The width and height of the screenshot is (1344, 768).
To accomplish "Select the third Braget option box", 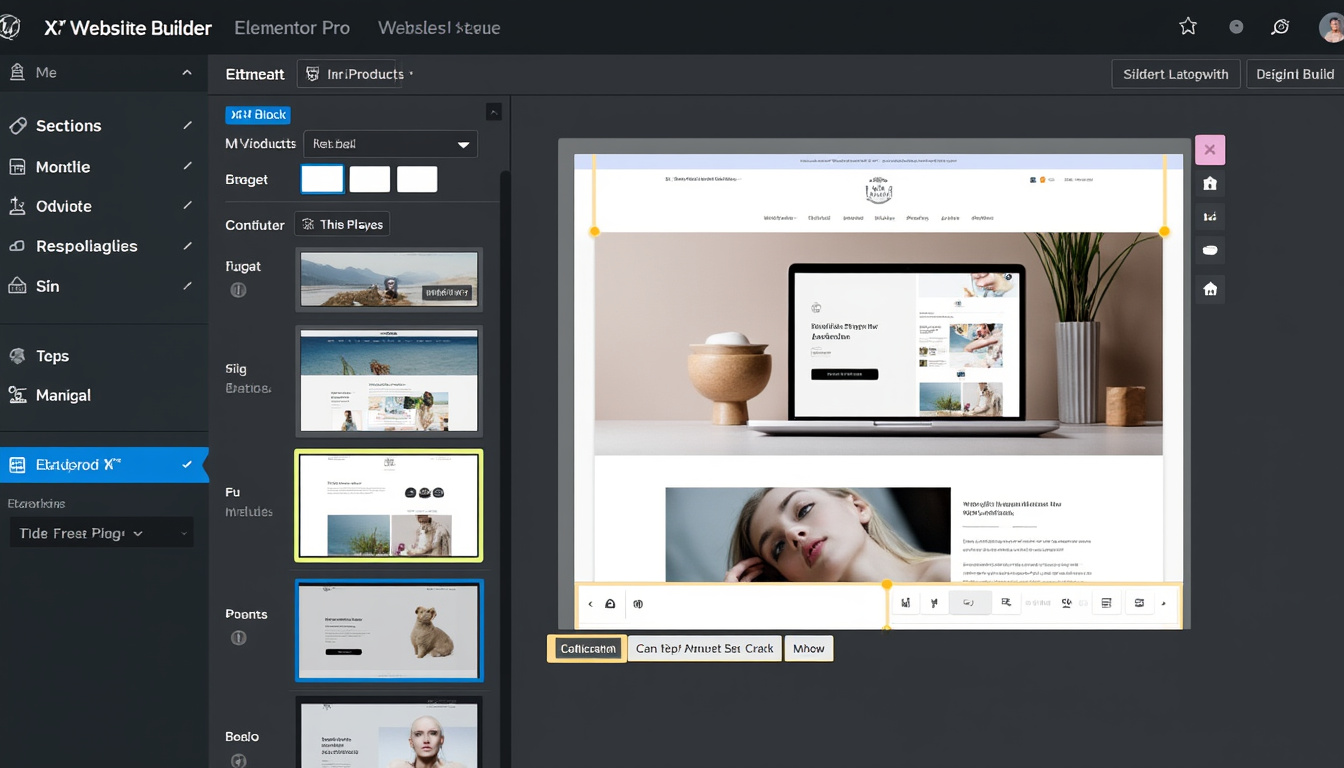I will [417, 177].
